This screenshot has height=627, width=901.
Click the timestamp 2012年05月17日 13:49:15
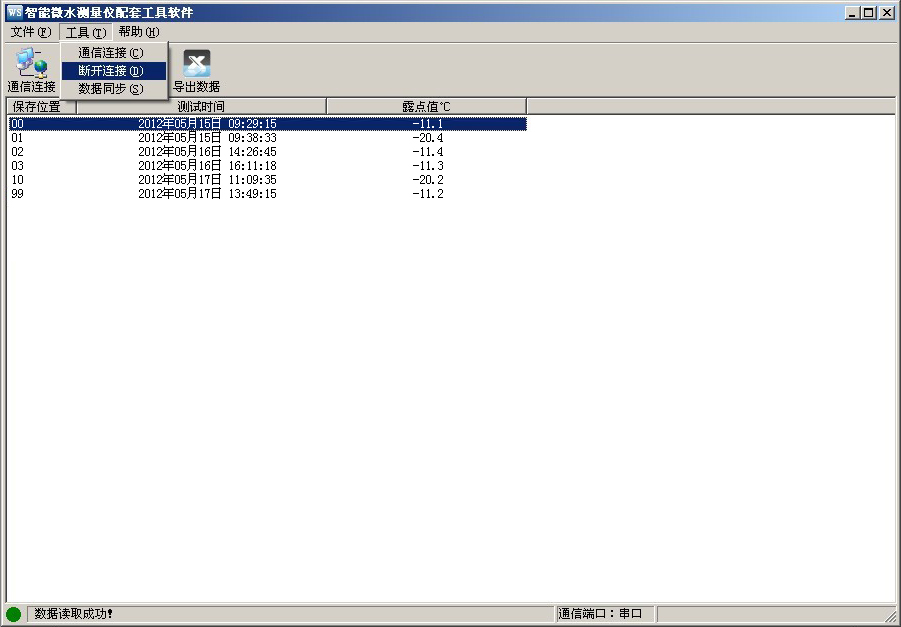tap(207, 194)
